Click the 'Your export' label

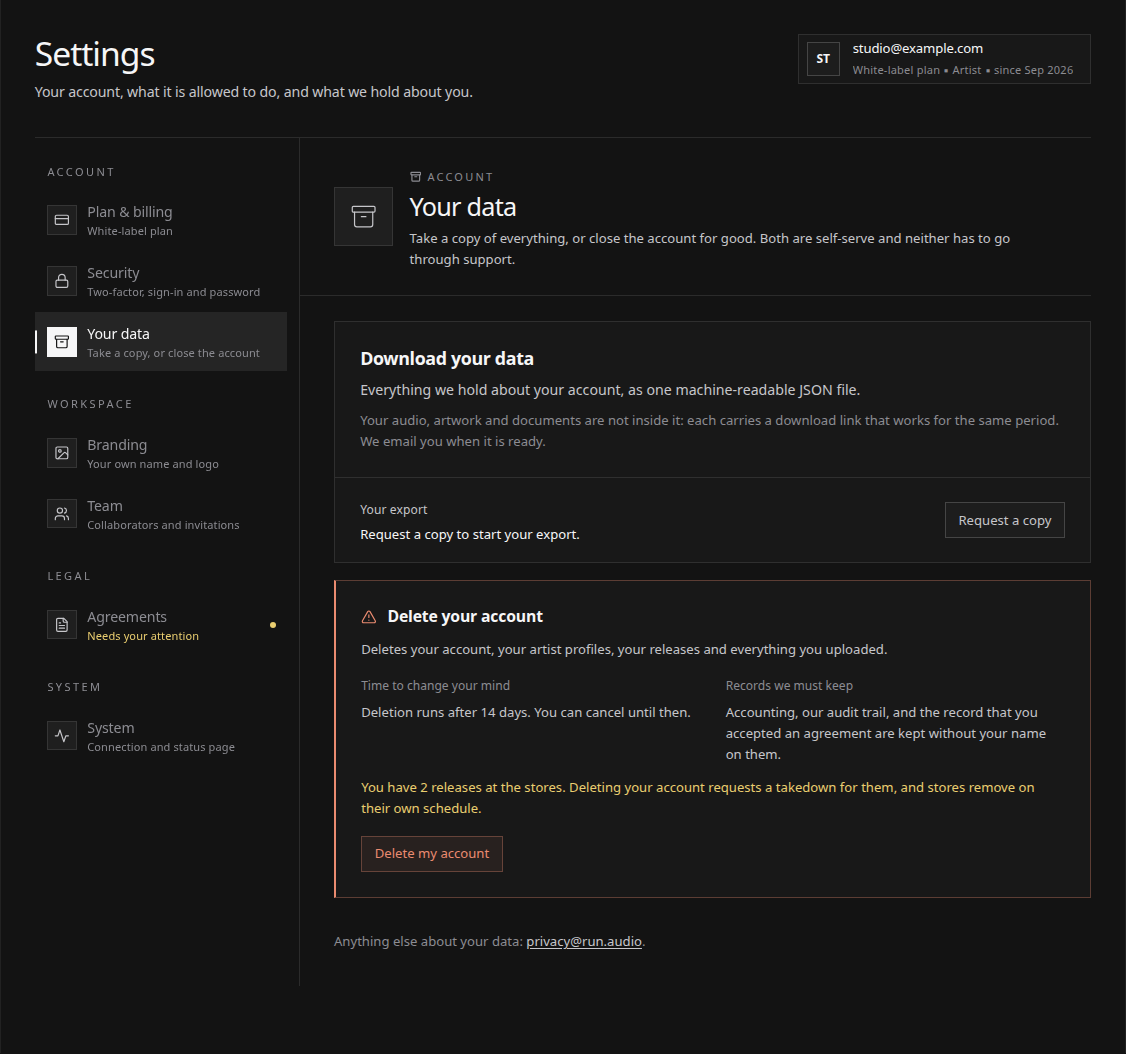(394, 510)
